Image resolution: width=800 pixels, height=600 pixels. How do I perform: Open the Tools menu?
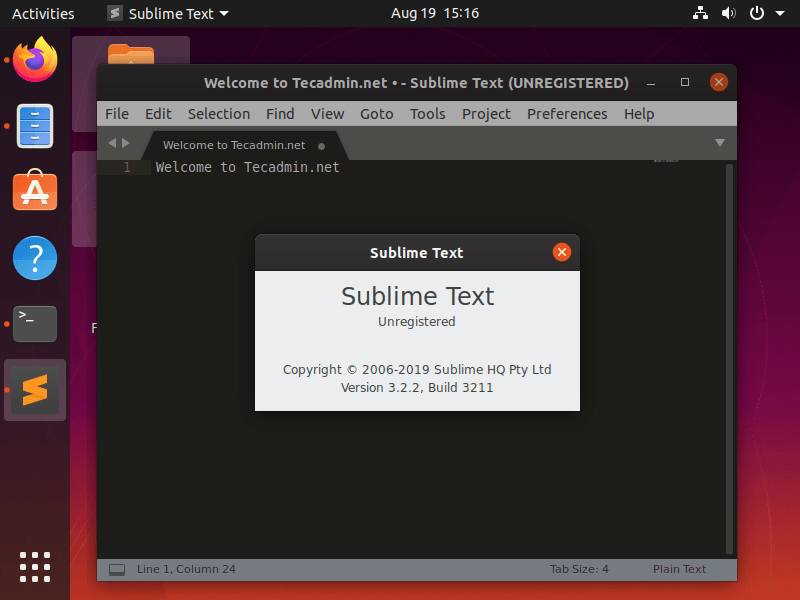tap(428, 114)
